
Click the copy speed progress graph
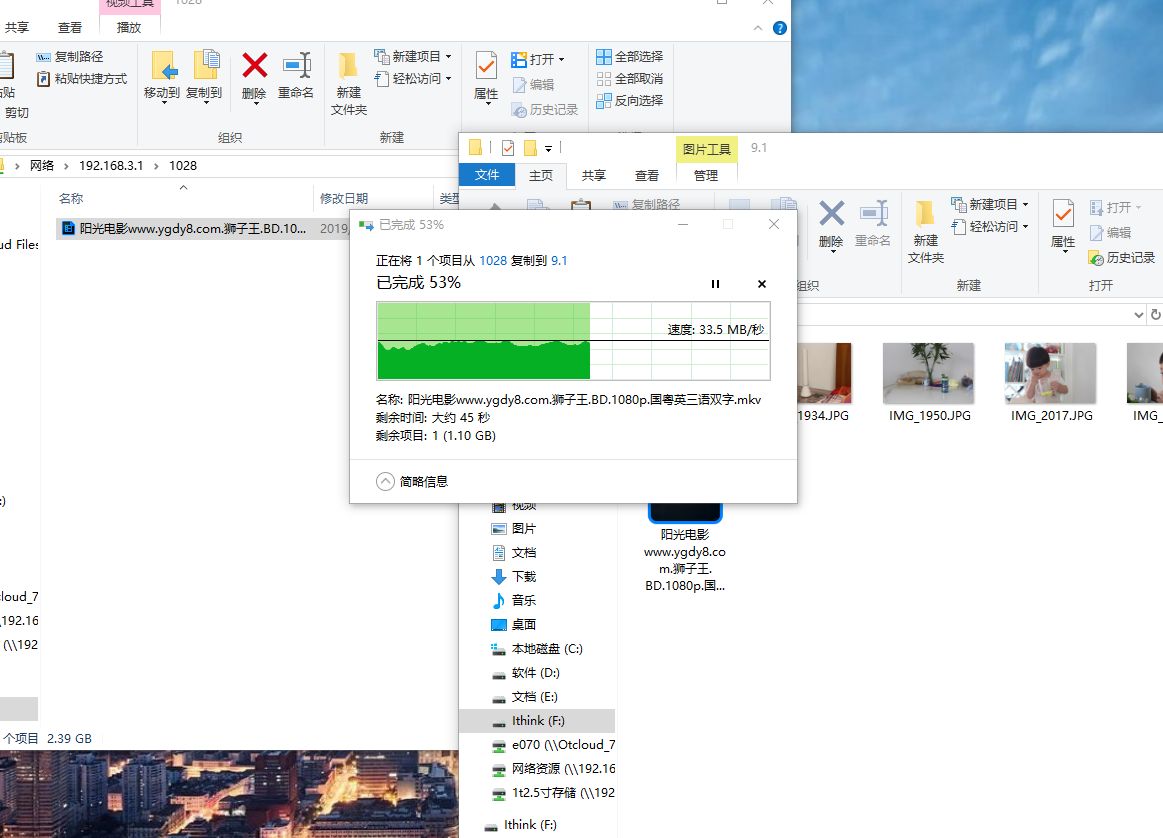[573, 341]
